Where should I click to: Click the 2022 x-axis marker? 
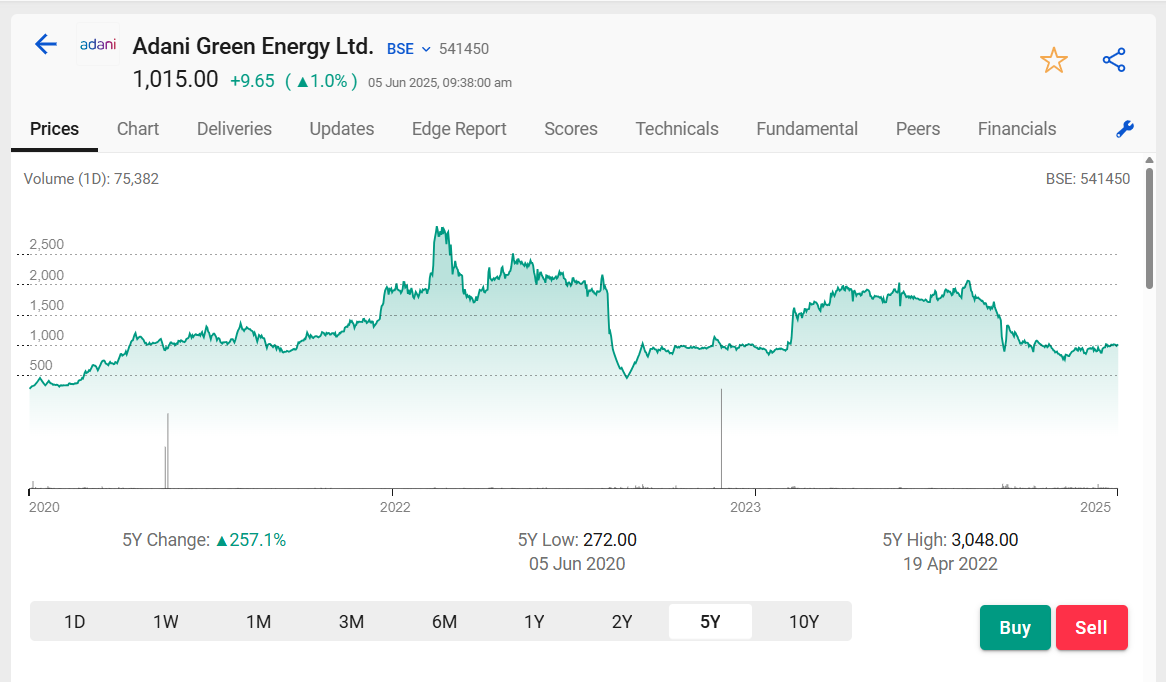(395, 507)
